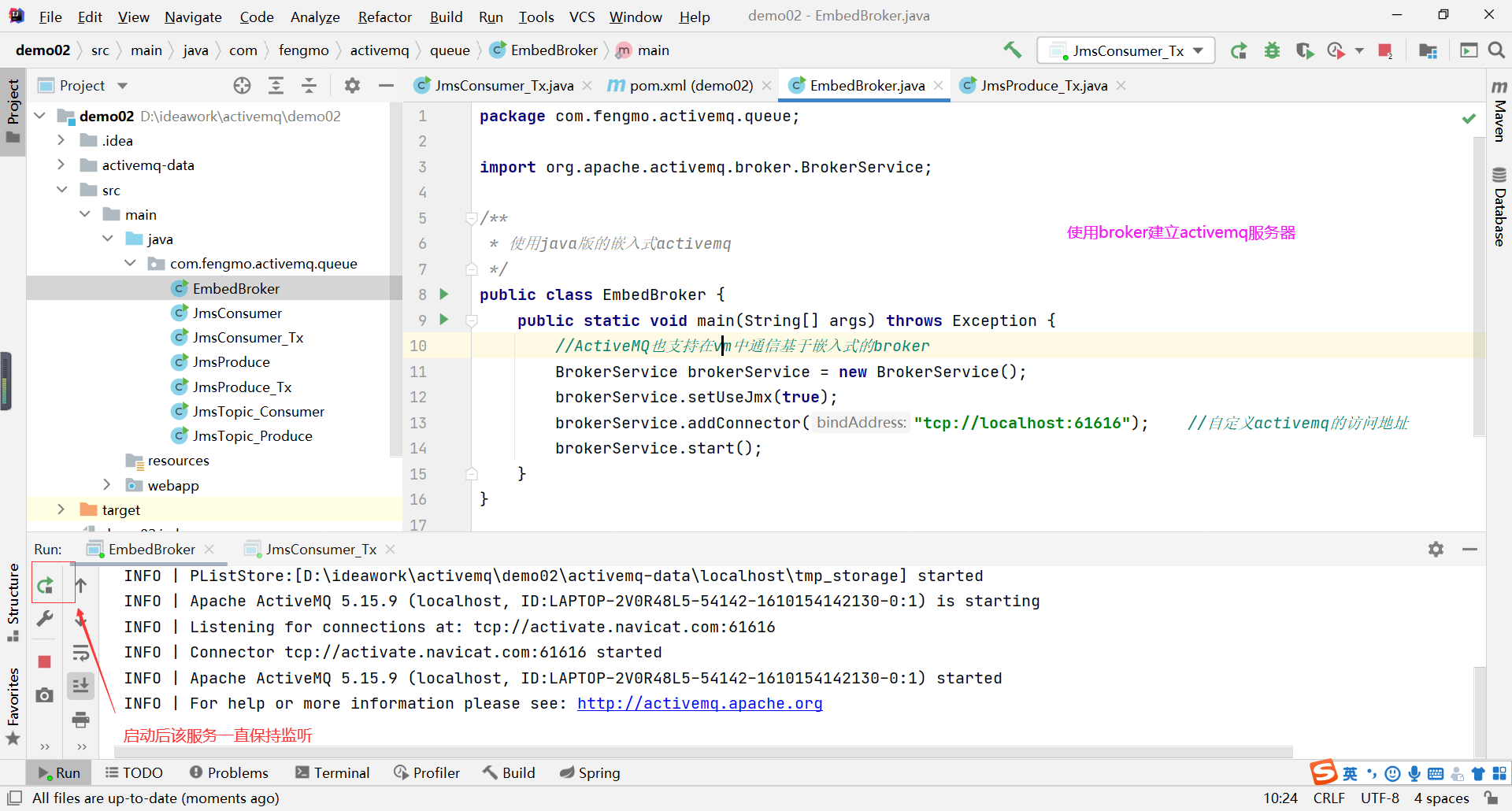Click the green inspection checkmark
Screen dimensions: 1512x811
1469,118
